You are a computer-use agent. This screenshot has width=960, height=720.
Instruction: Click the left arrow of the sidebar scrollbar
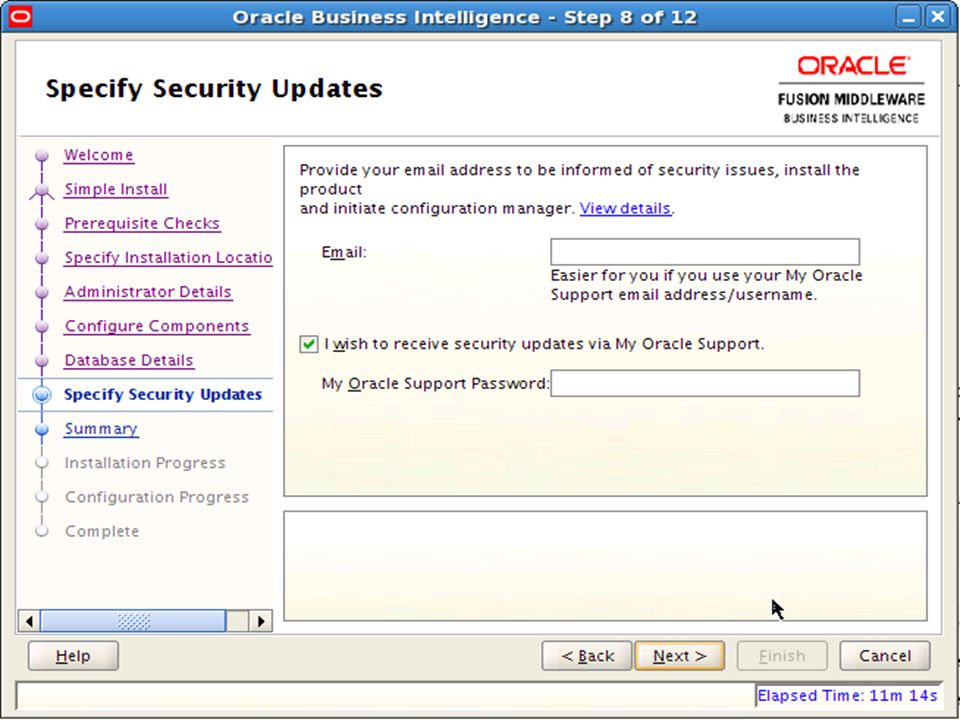(29, 621)
